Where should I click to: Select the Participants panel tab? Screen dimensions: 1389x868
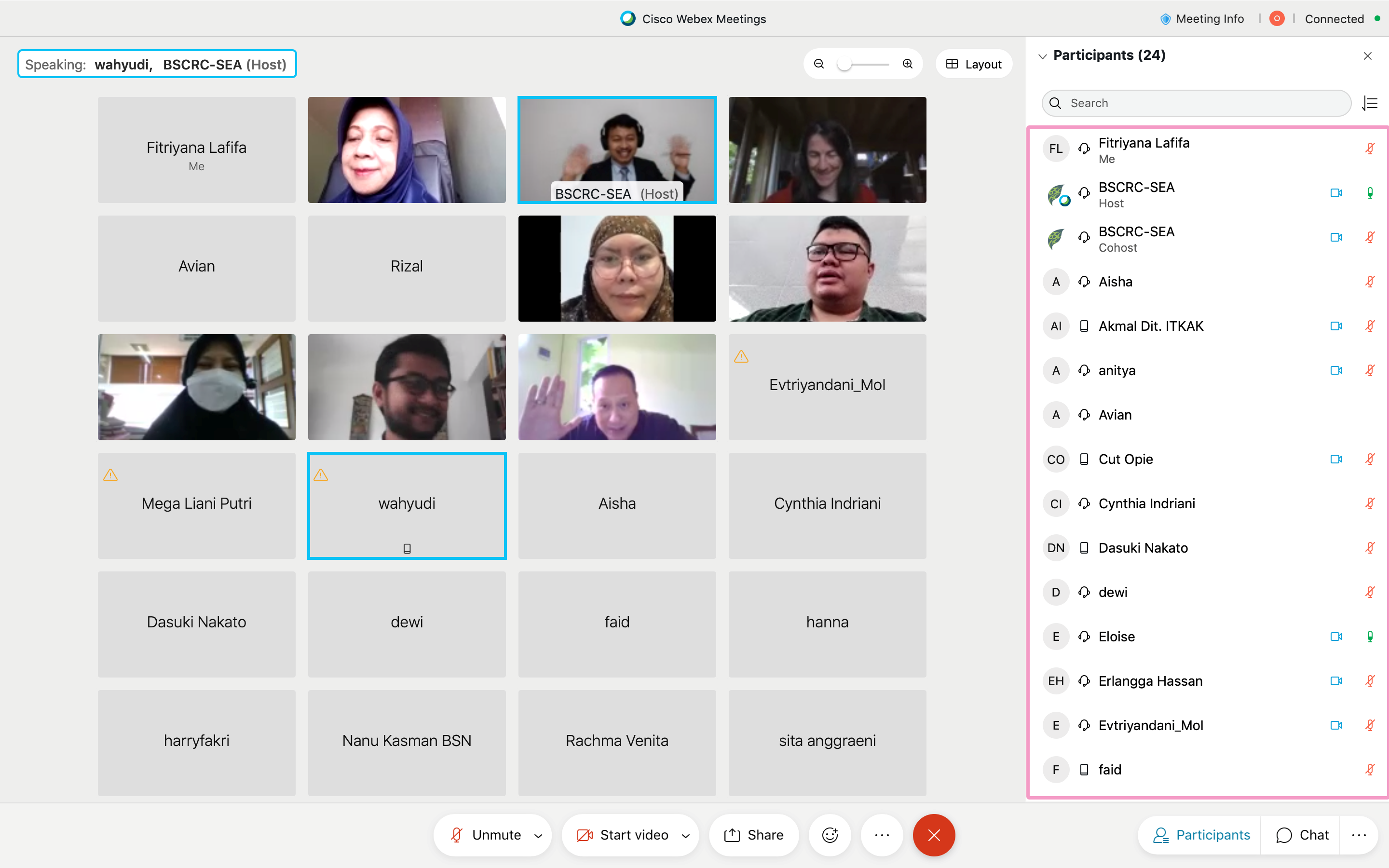(1201, 835)
